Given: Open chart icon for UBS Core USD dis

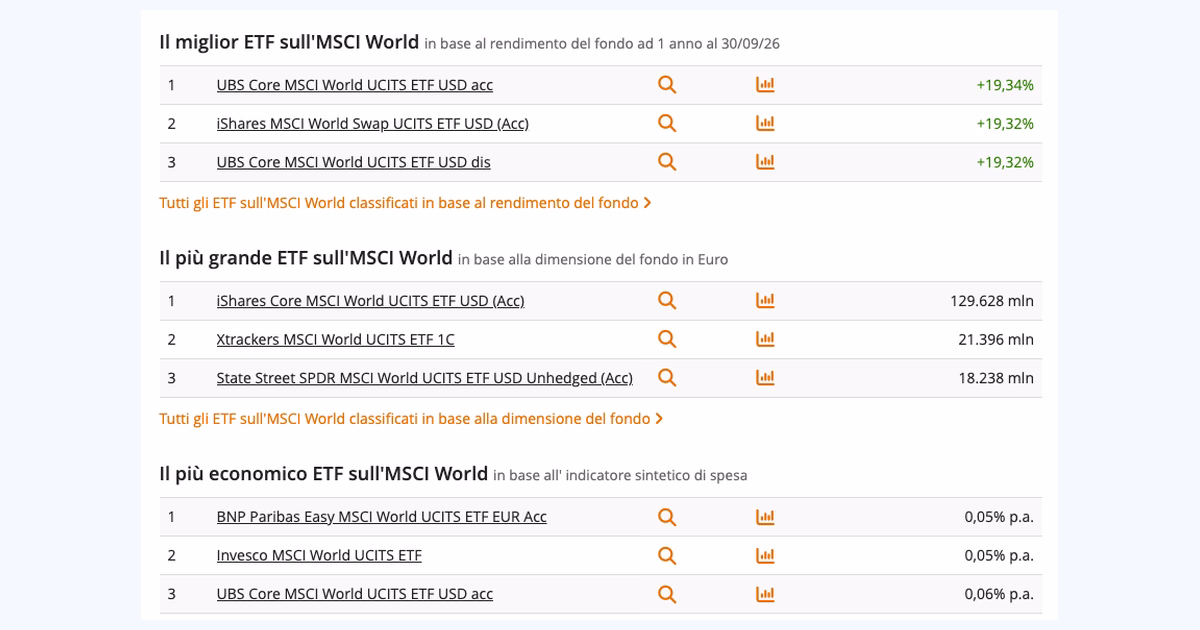Looking at the screenshot, I should (765, 161).
